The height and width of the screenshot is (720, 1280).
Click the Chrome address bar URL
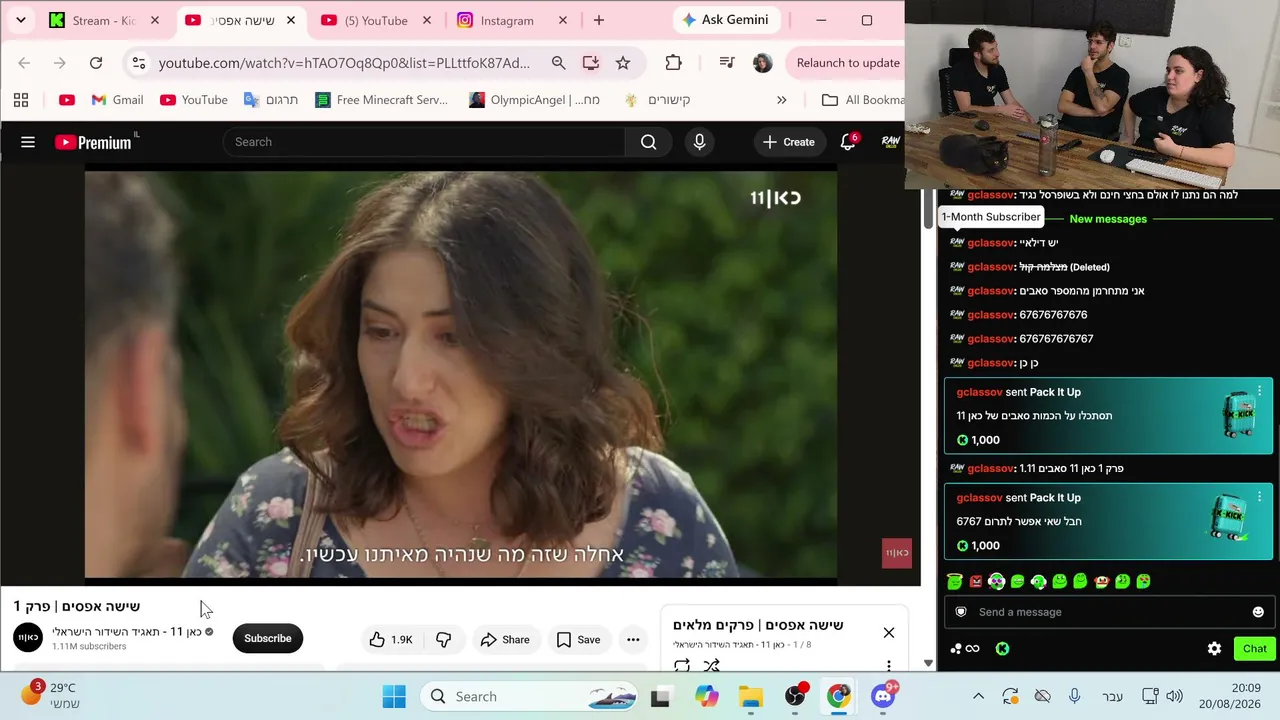pyautogui.click(x=344, y=63)
